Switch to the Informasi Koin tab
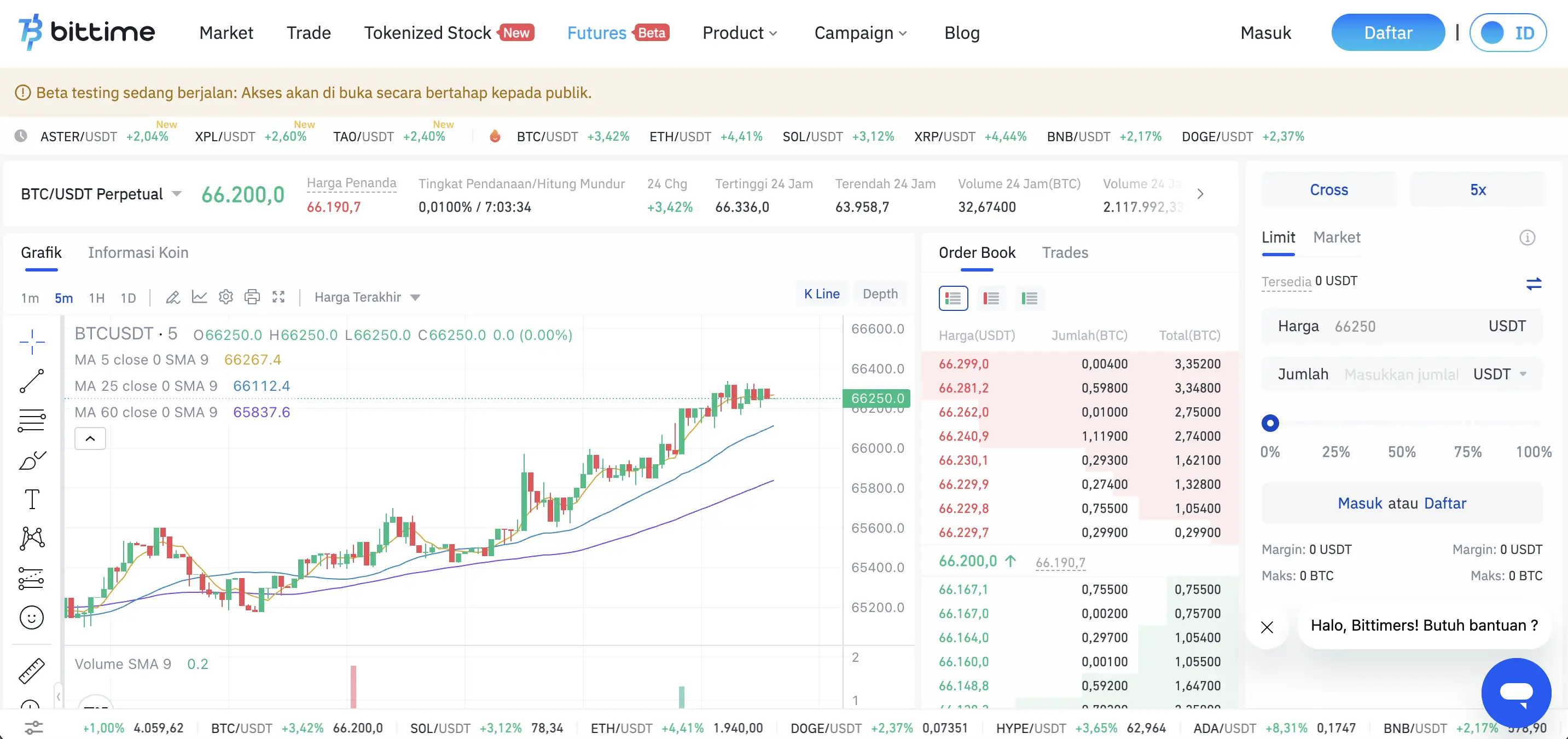The width and height of the screenshot is (1568, 739). [x=138, y=252]
